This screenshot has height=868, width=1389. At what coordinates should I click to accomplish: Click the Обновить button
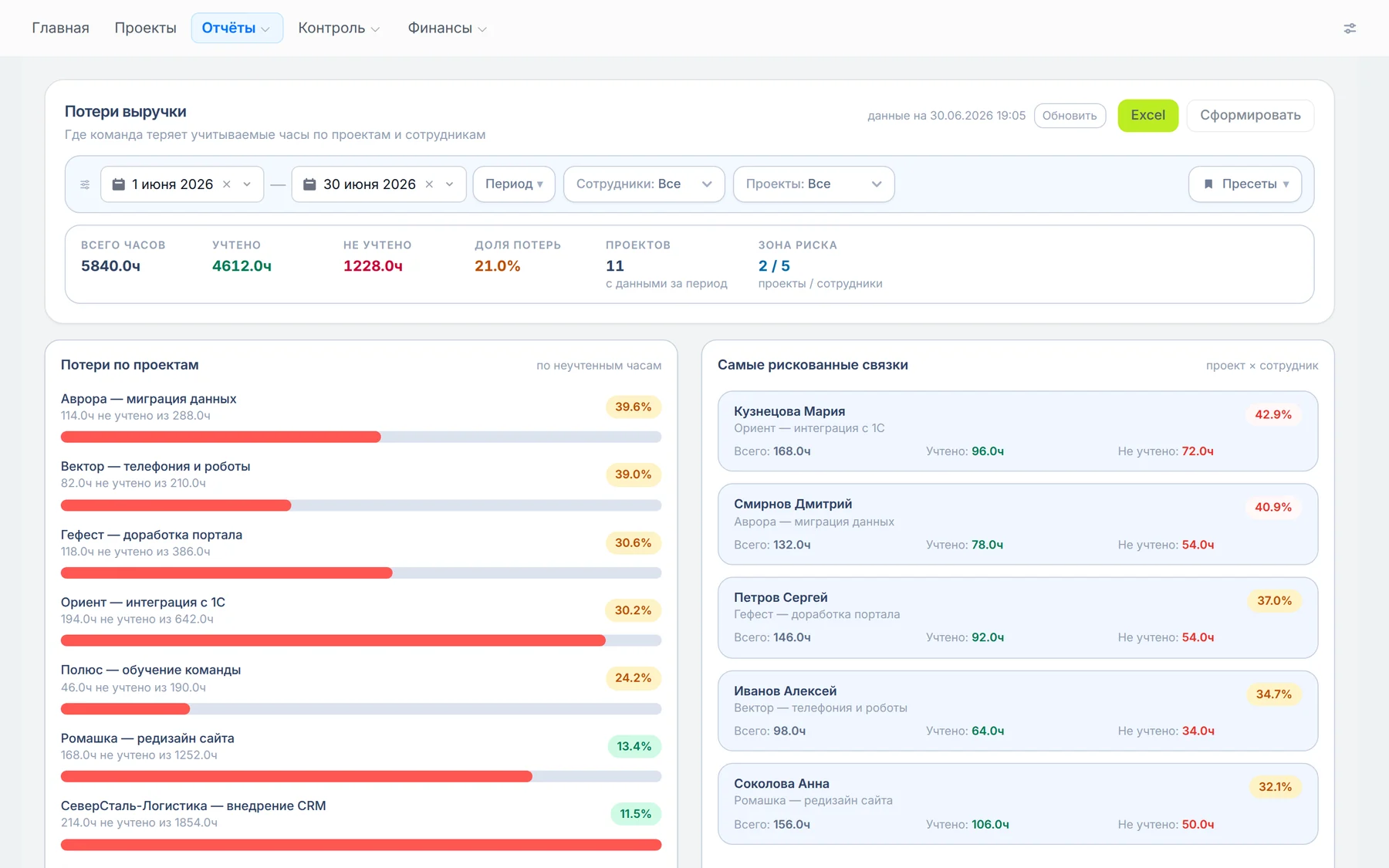pyautogui.click(x=1070, y=116)
